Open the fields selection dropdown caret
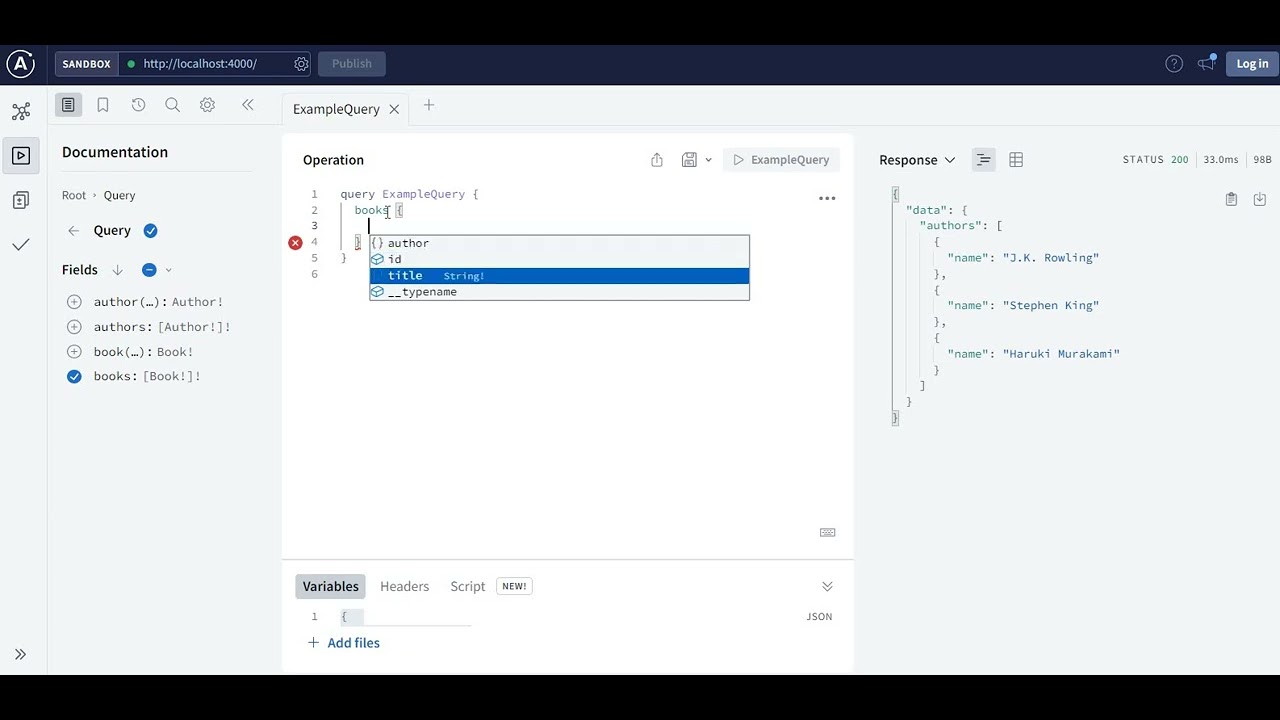1280x720 pixels. pyautogui.click(x=168, y=270)
